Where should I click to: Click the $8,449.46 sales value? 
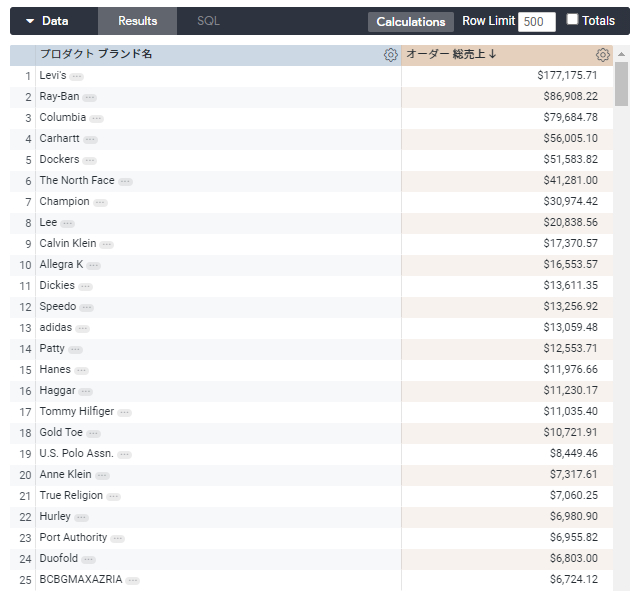tap(574, 453)
